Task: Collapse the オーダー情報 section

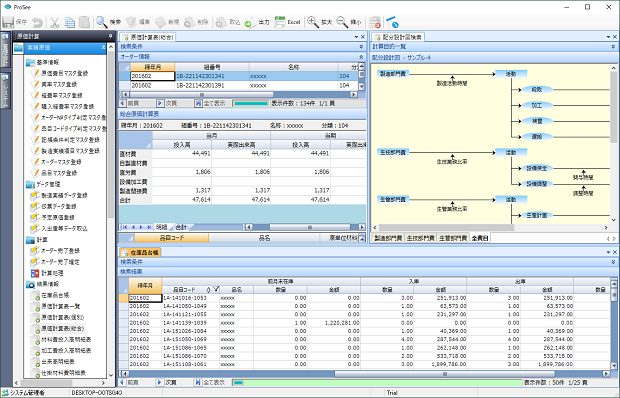Action: tap(361, 57)
